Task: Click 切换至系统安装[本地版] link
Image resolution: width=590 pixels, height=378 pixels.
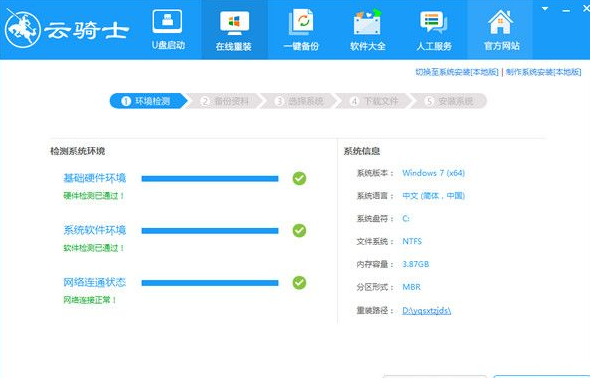Action: pyautogui.click(x=457, y=72)
